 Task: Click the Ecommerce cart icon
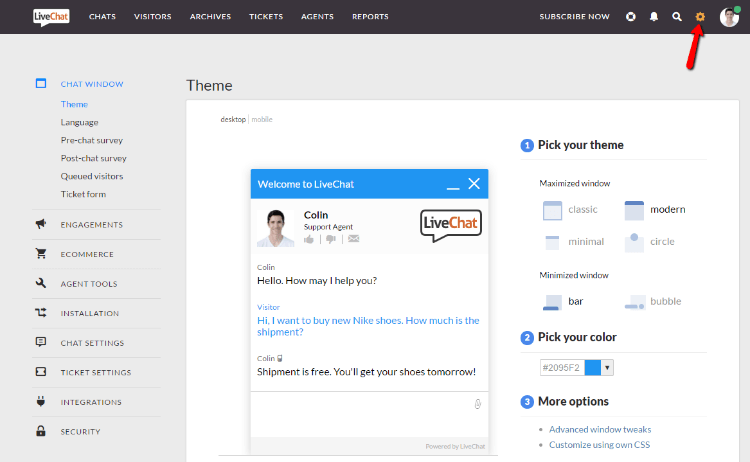[41, 253]
